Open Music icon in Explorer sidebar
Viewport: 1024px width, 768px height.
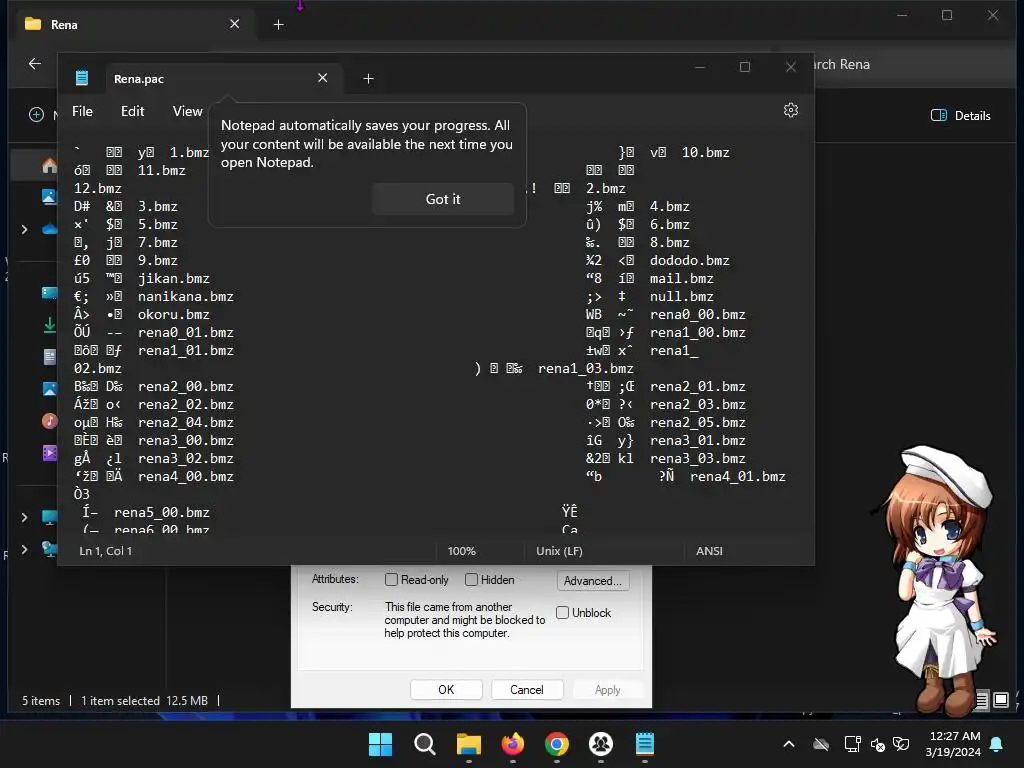tap(50, 421)
